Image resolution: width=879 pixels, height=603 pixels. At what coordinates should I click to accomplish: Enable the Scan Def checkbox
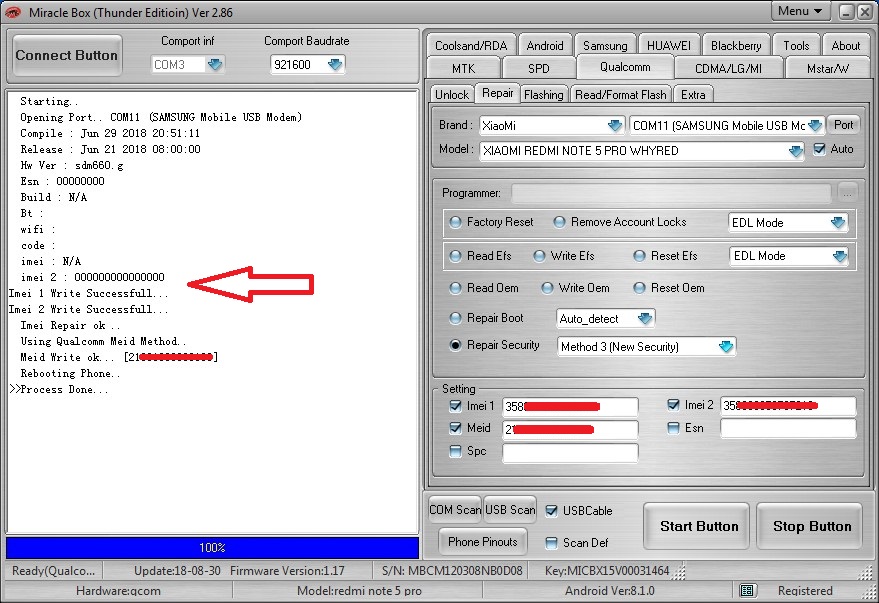(x=552, y=542)
